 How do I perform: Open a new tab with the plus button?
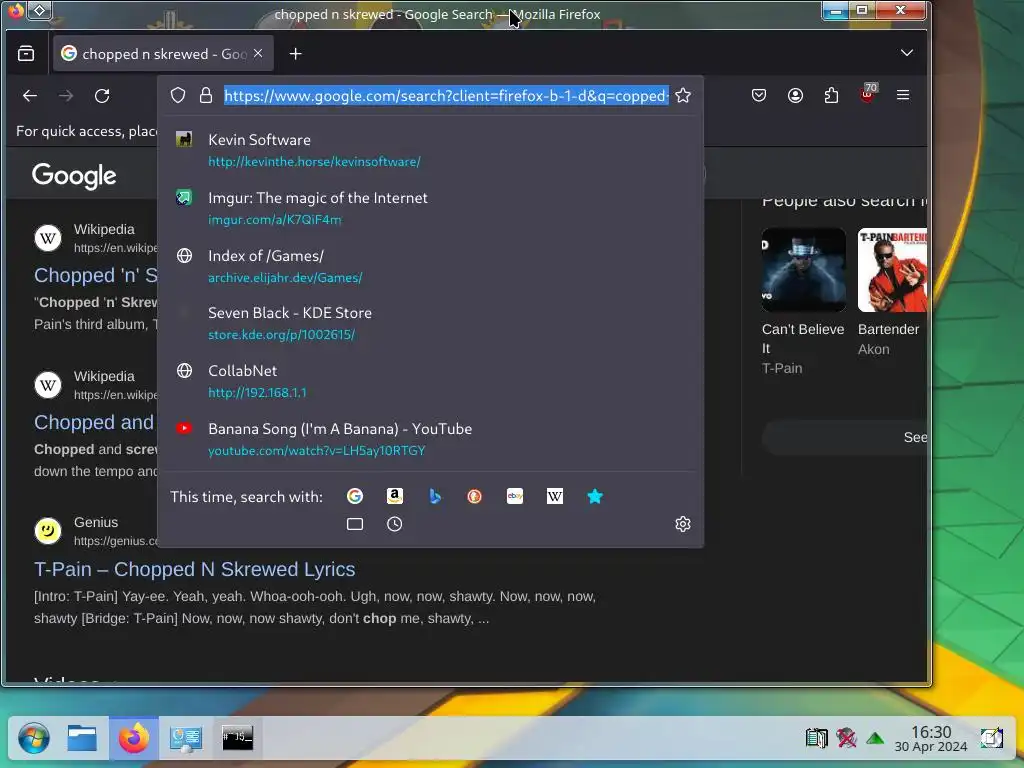coord(296,54)
